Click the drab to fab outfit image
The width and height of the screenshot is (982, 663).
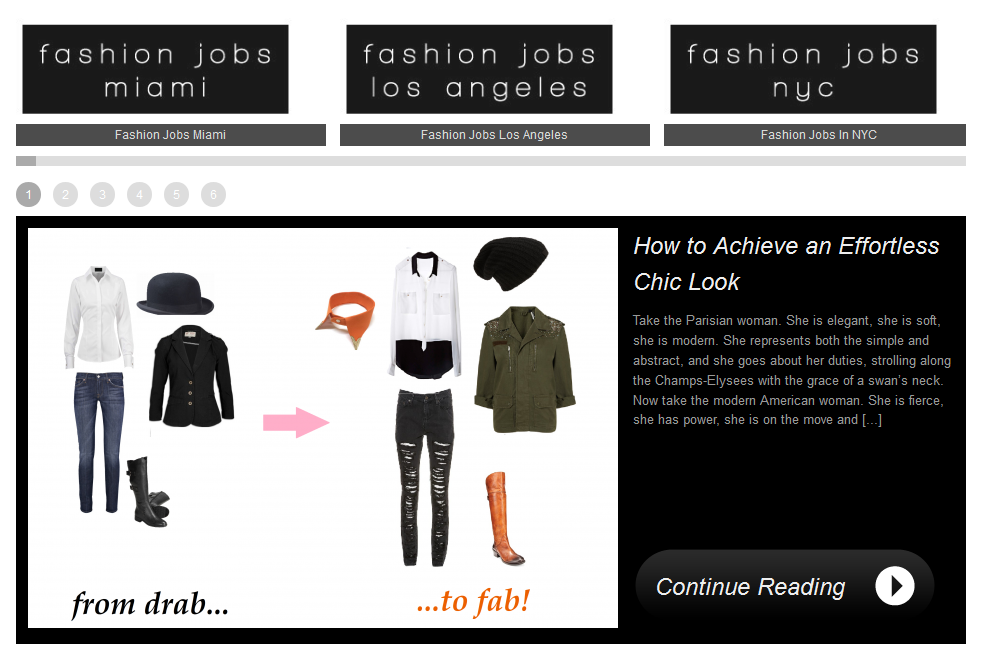(x=323, y=428)
